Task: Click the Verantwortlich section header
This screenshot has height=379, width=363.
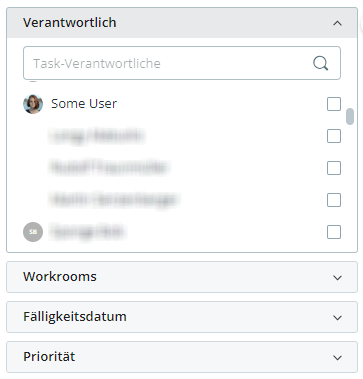Action: click(182, 23)
